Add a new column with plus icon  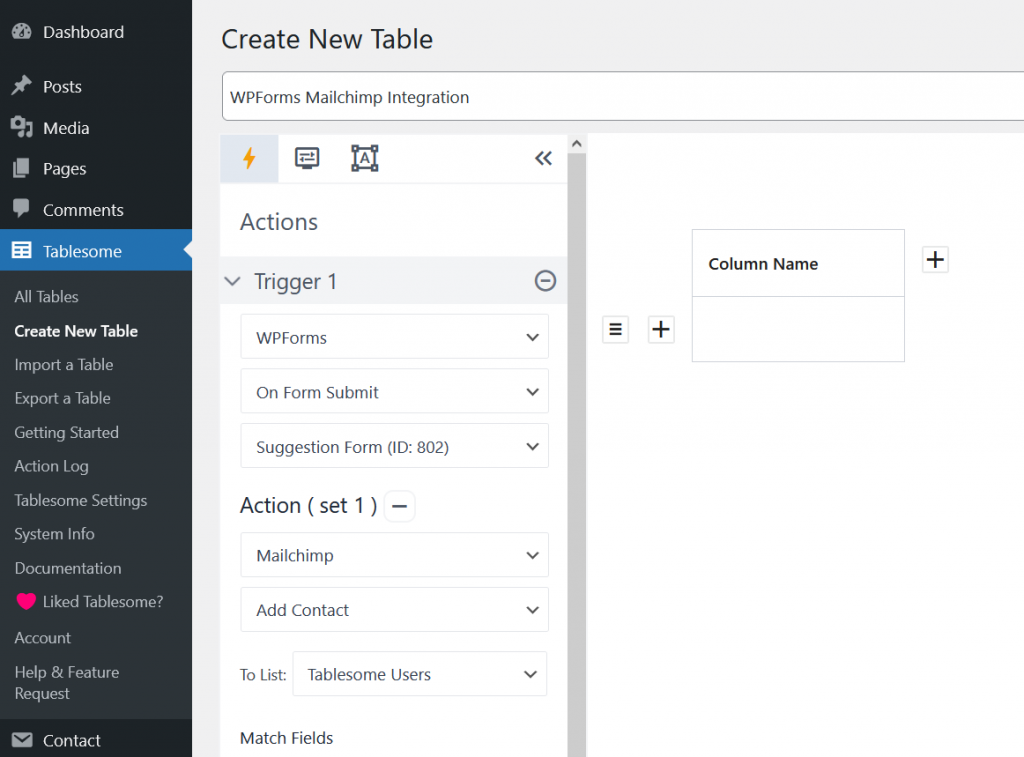pos(935,260)
